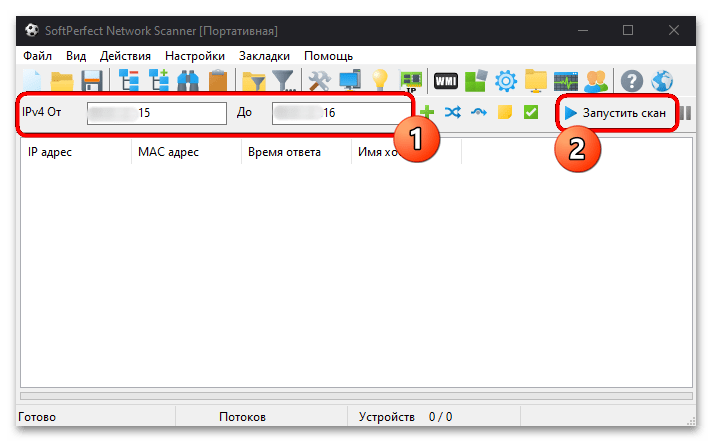Image resolution: width=712 pixels, height=442 pixels.
Task: Click the pause scan button
Action: (686, 113)
